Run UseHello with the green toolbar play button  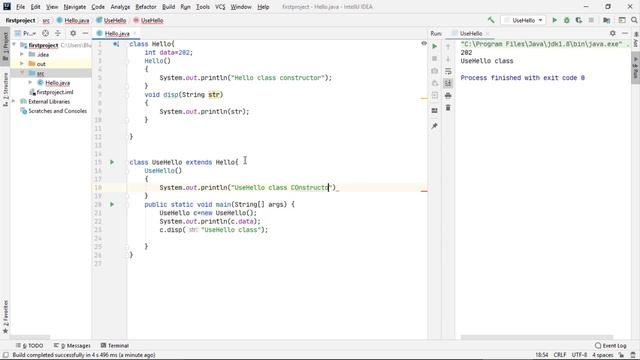pyautogui.click(x=554, y=20)
